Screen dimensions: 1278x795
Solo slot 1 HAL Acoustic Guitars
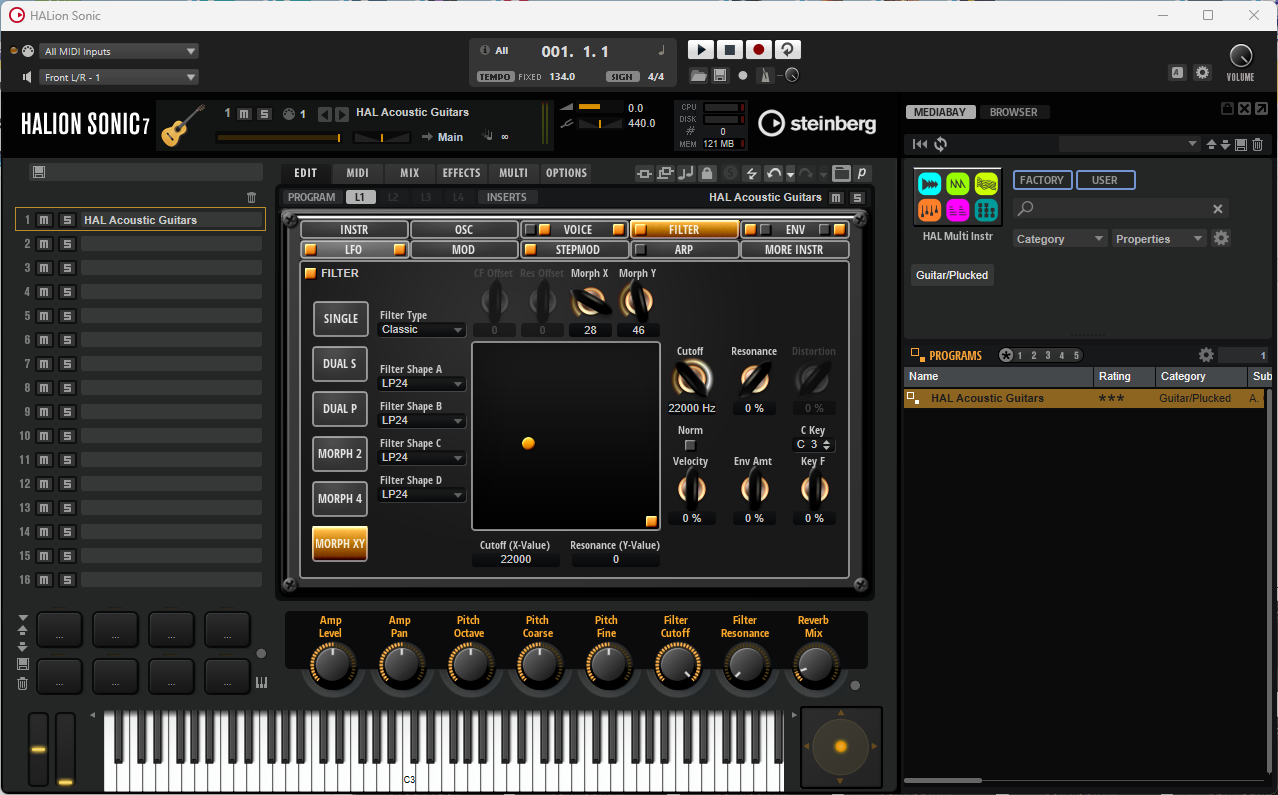click(x=67, y=220)
